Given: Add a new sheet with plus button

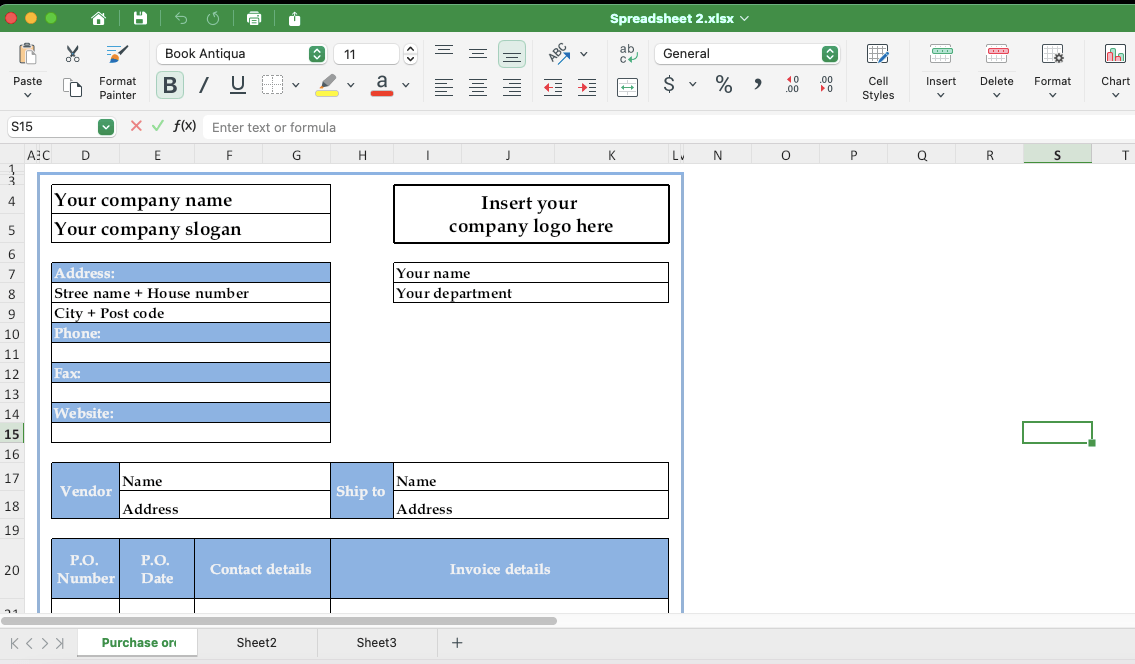Looking at the screenshot, I should pos(457,642).
